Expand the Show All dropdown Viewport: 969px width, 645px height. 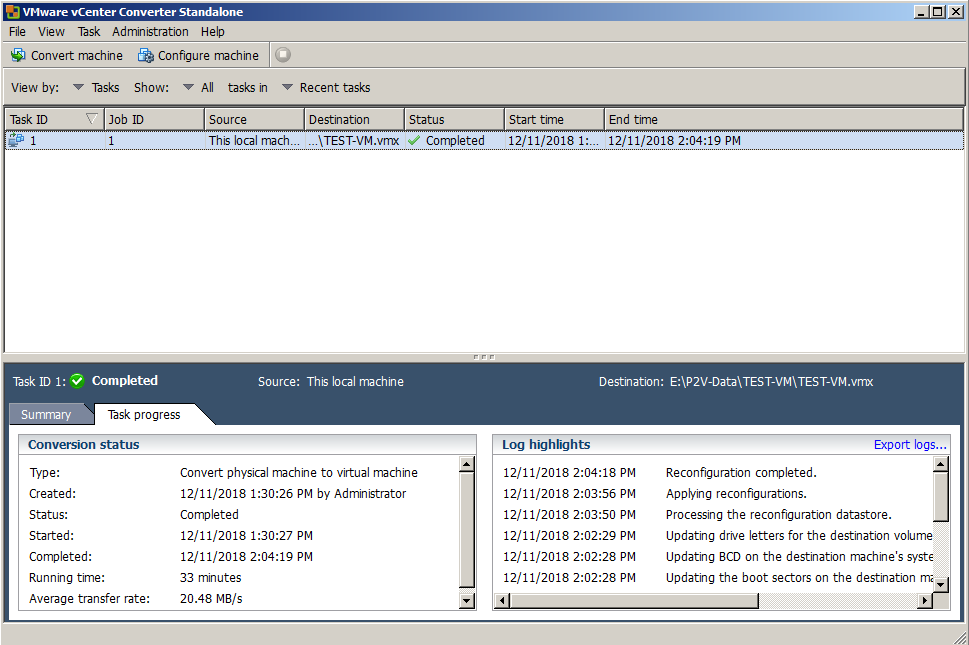point(198,88)
